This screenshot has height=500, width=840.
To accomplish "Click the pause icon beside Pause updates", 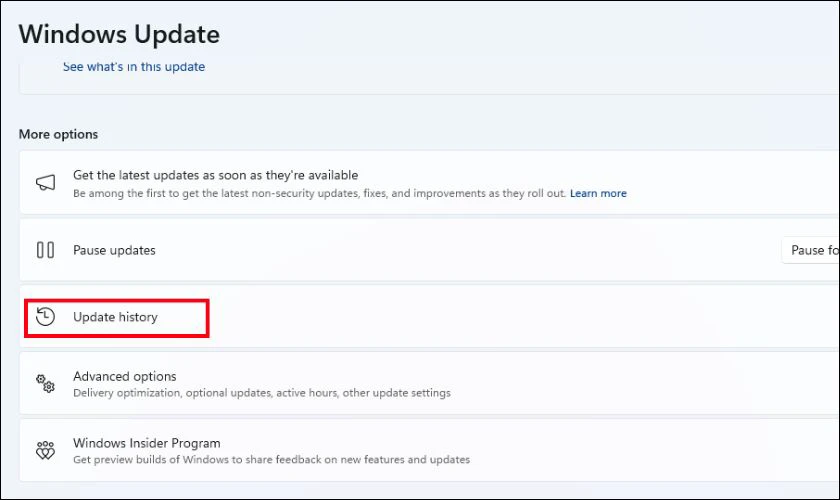I will pyautogui.click(x=46, y=250).
